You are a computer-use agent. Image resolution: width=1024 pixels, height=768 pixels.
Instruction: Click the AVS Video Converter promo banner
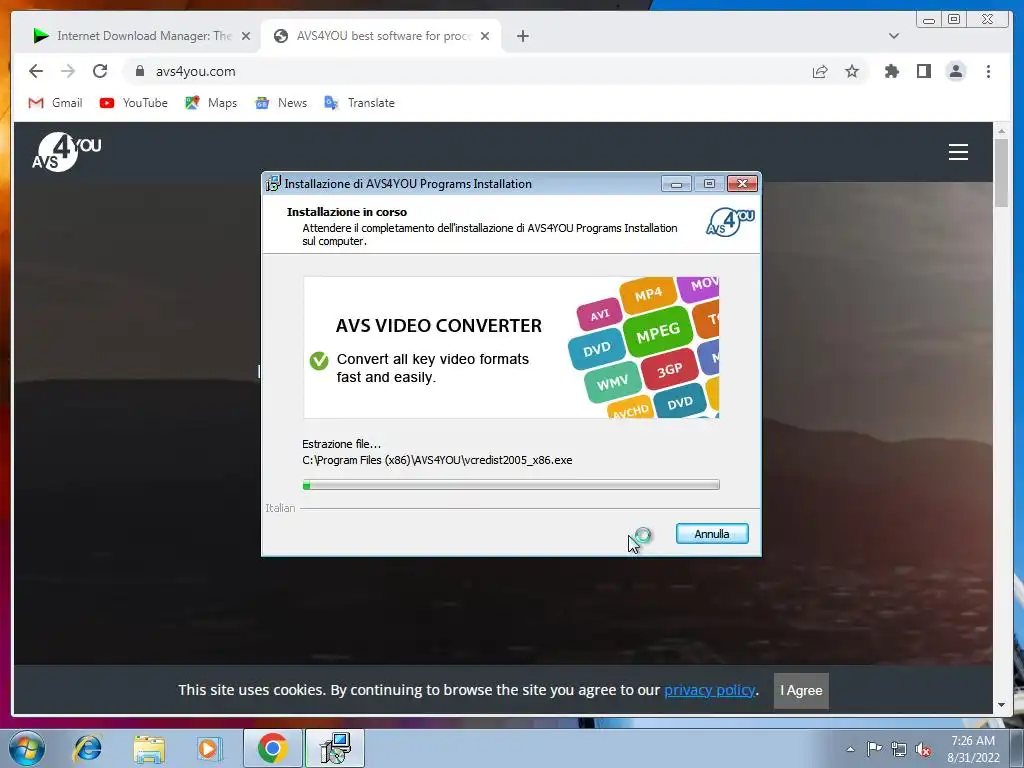click(511, 347)
